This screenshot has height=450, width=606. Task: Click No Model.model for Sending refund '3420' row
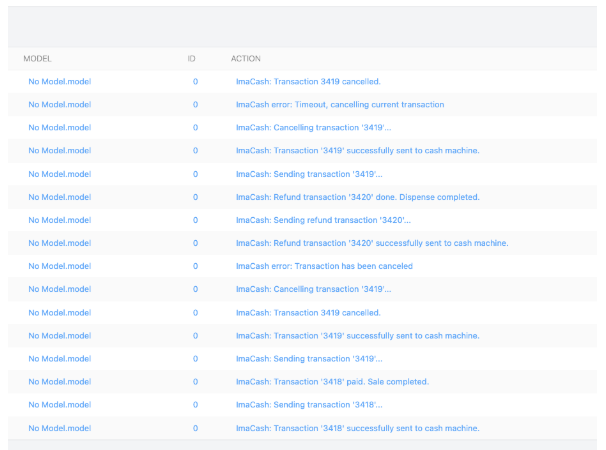coord(59,220)
